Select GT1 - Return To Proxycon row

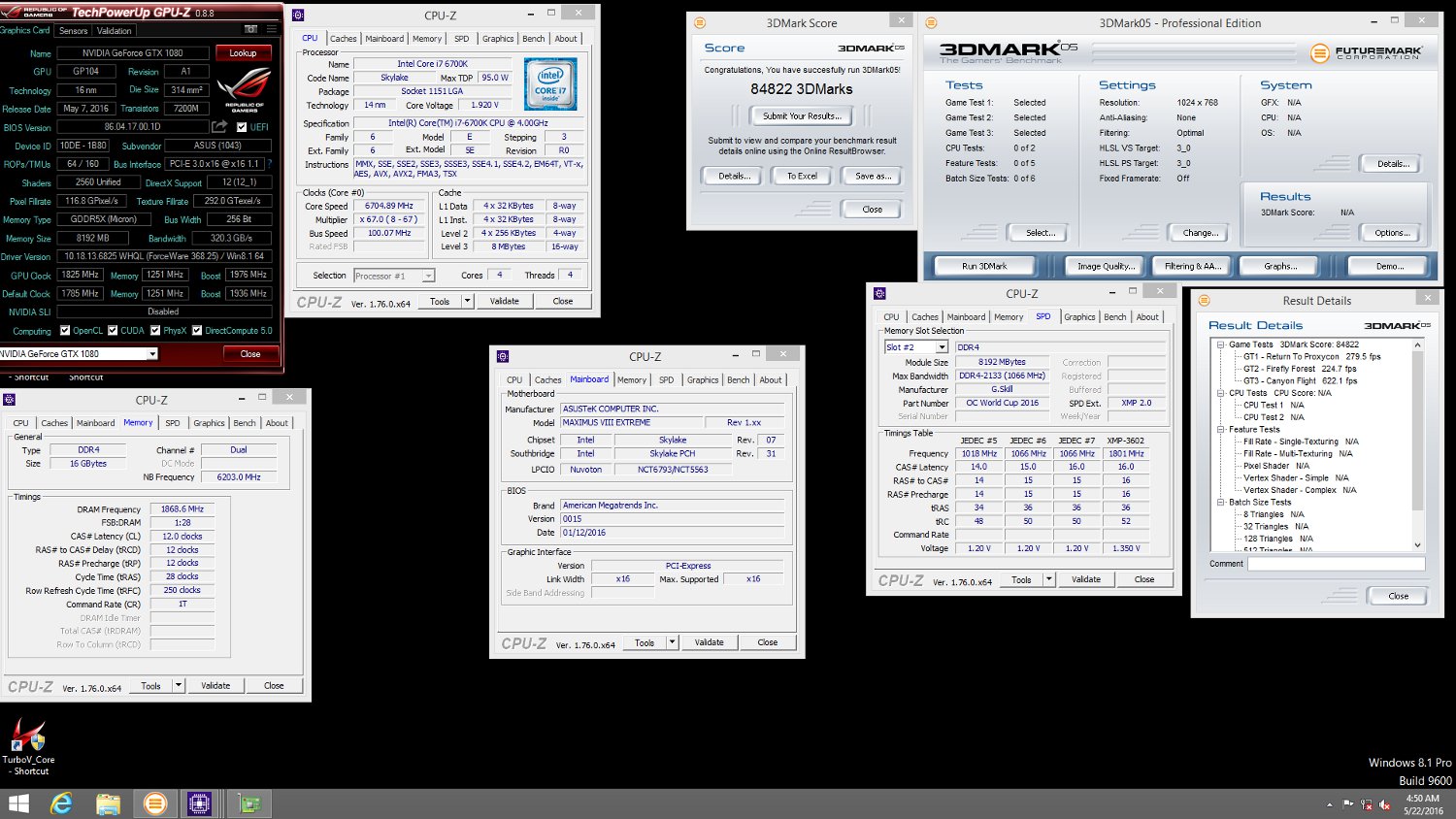[1312, 356]
